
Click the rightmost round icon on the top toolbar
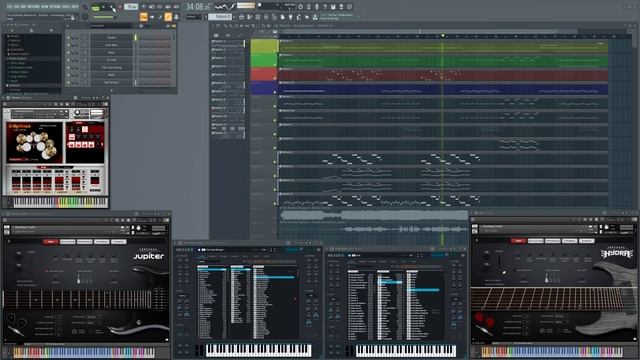(350, 7)
